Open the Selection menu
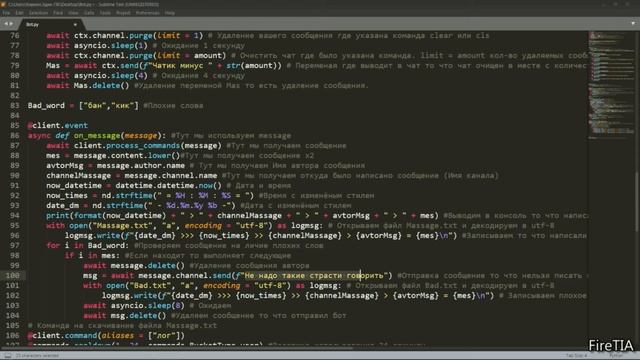 pyautogui.click(x=38, y=13)
